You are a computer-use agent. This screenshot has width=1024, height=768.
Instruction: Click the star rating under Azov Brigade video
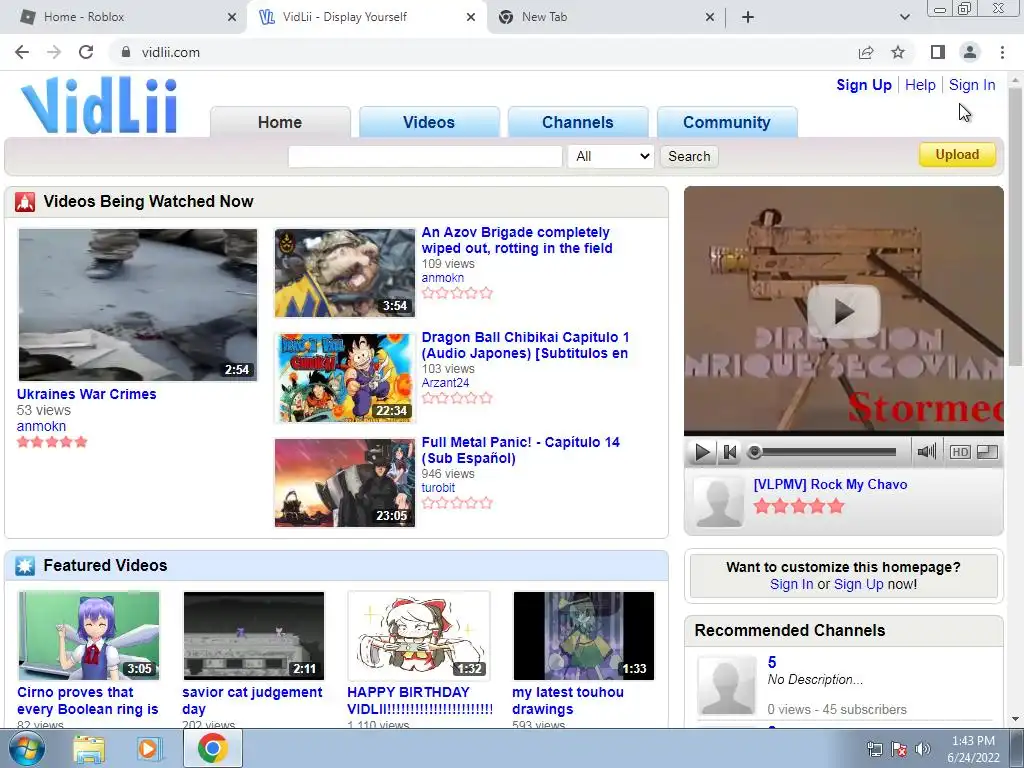457,293
